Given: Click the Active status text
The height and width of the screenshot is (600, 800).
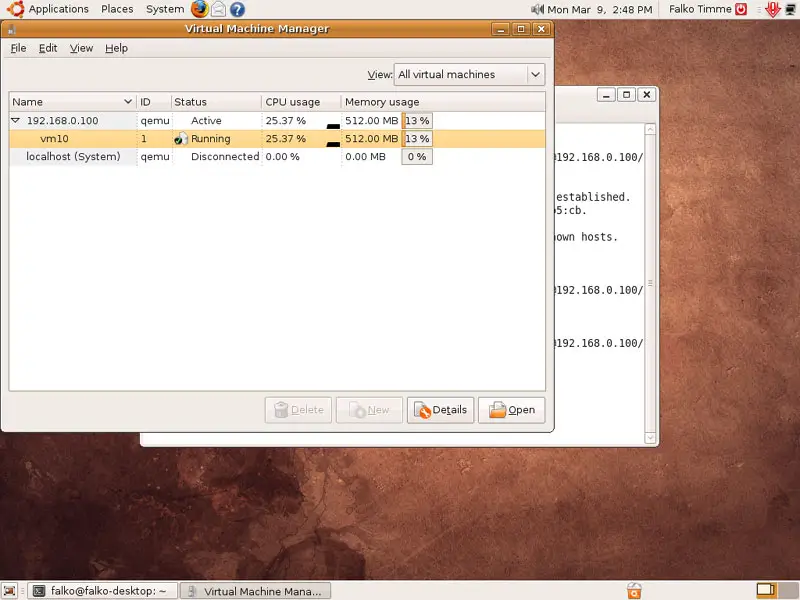Looking at the screenshot, I should 206,121.
